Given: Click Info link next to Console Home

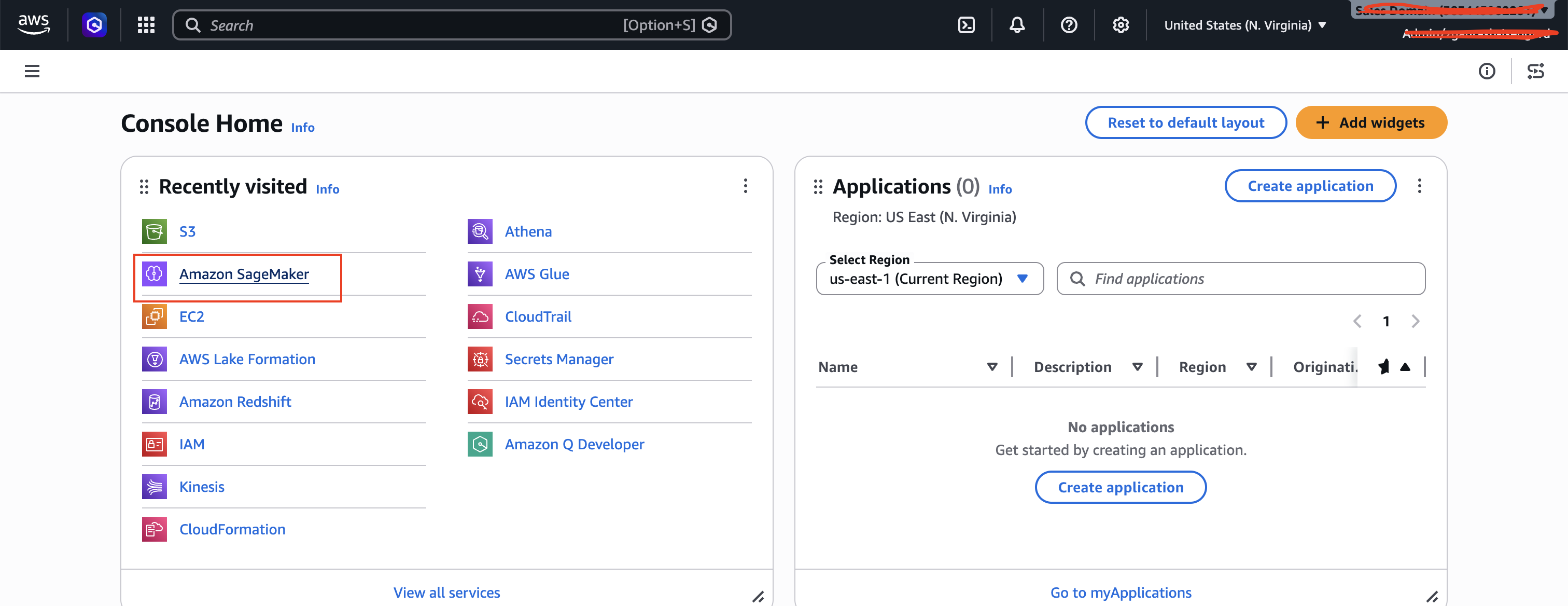Looking at the screenshot, I should coord(302,128).
